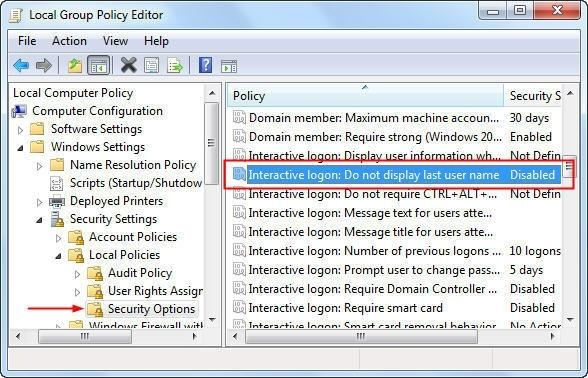Select Interactive logon: Do not require CTRL+ALT policy
The height and width of the screenshot is (378, 588).
396,194
